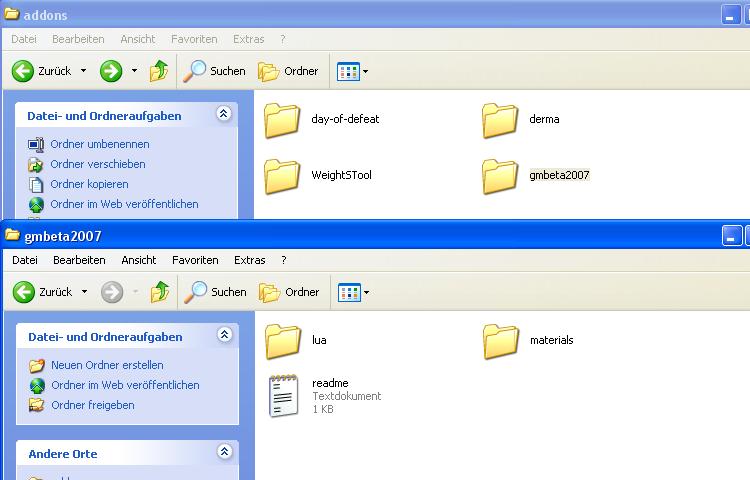The image size is (750, 480).
Task: Open Ansicht menu in gmbeta2007 window
Action: pyautogui.click(x=138, y=260)
